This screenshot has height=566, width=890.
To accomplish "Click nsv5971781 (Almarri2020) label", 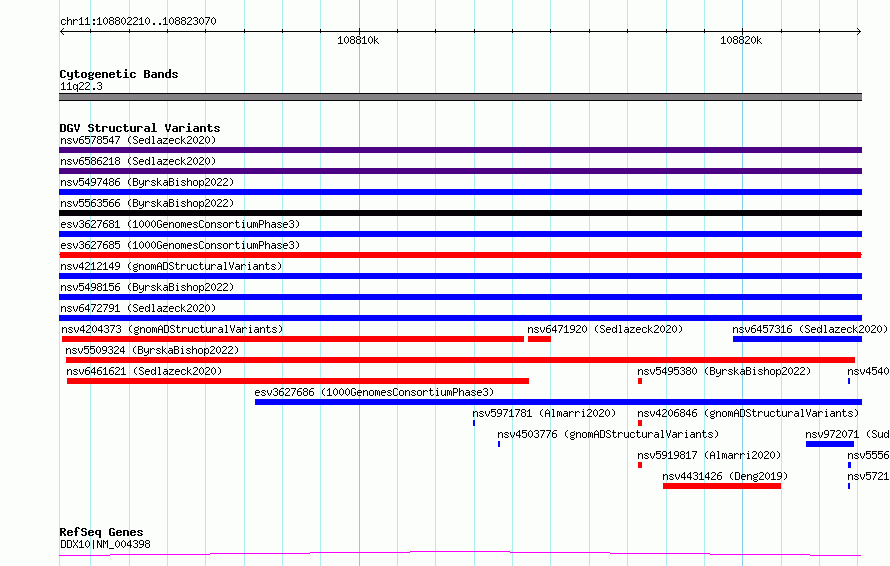I will pyautogui.click(x=544, y=413).
